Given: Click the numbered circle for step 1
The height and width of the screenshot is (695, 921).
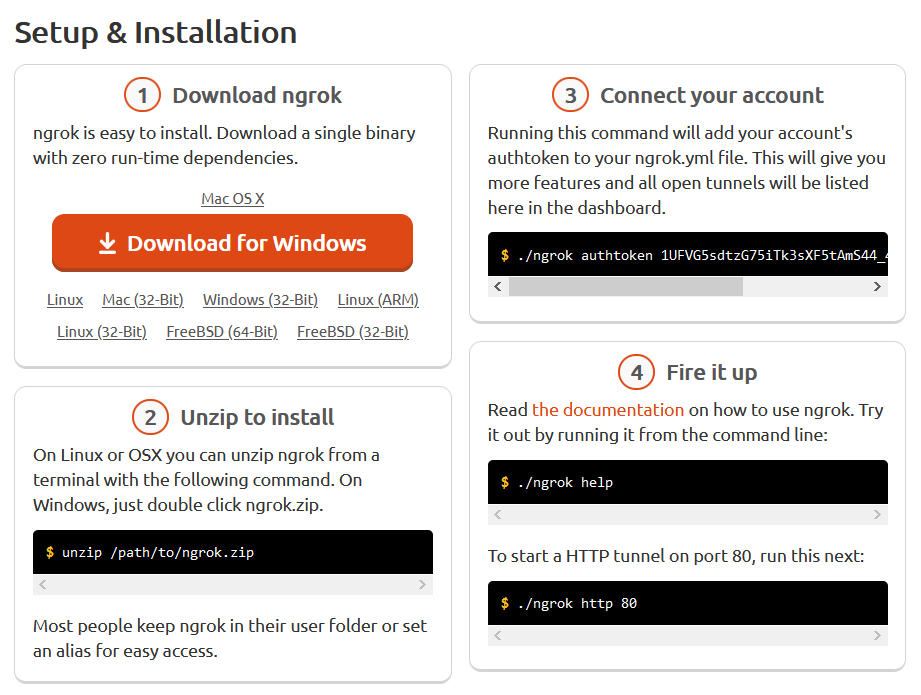Looking at the screenshot, I should [141, 95].
